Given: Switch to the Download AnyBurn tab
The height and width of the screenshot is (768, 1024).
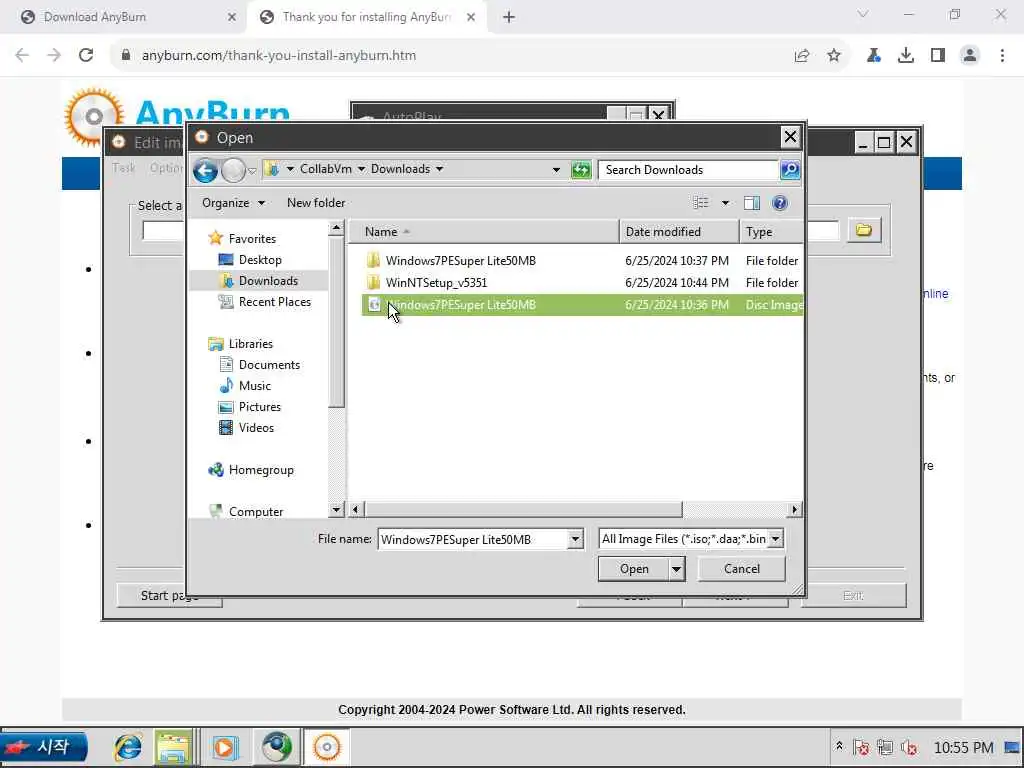Looking at the screenshot, I should click(95, 17).
